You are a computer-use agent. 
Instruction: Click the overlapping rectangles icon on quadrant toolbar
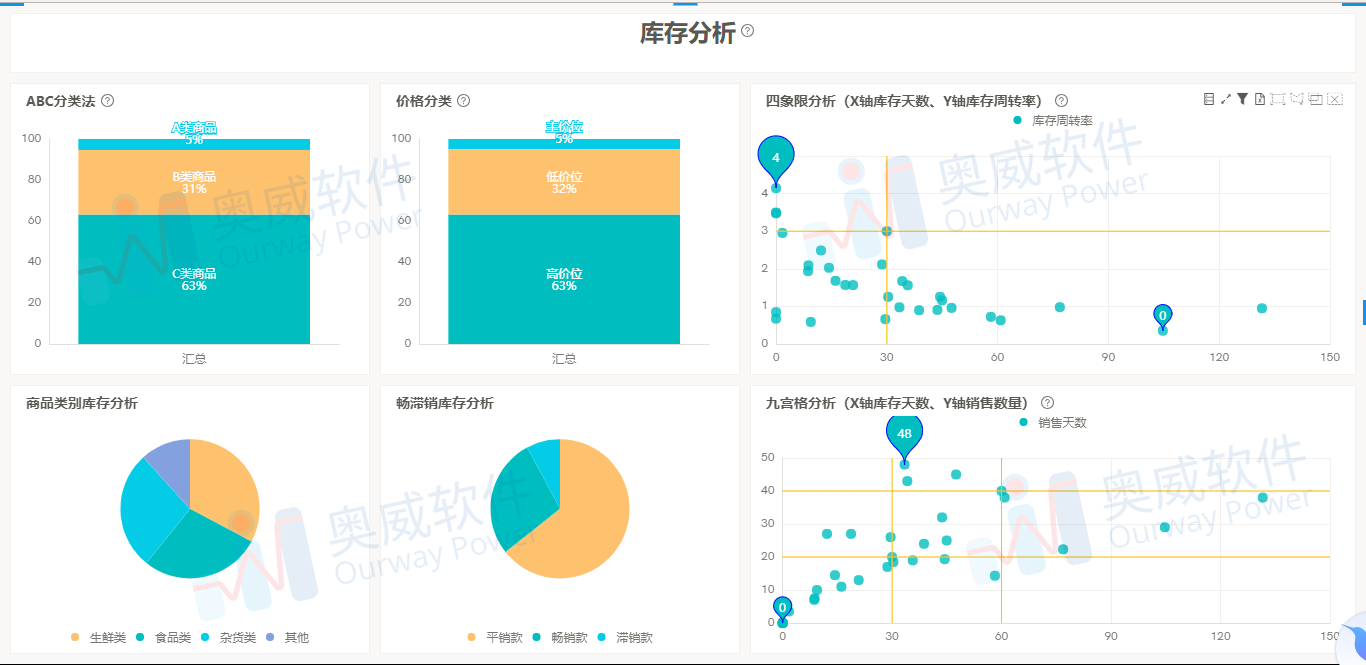click(1315, 99)
